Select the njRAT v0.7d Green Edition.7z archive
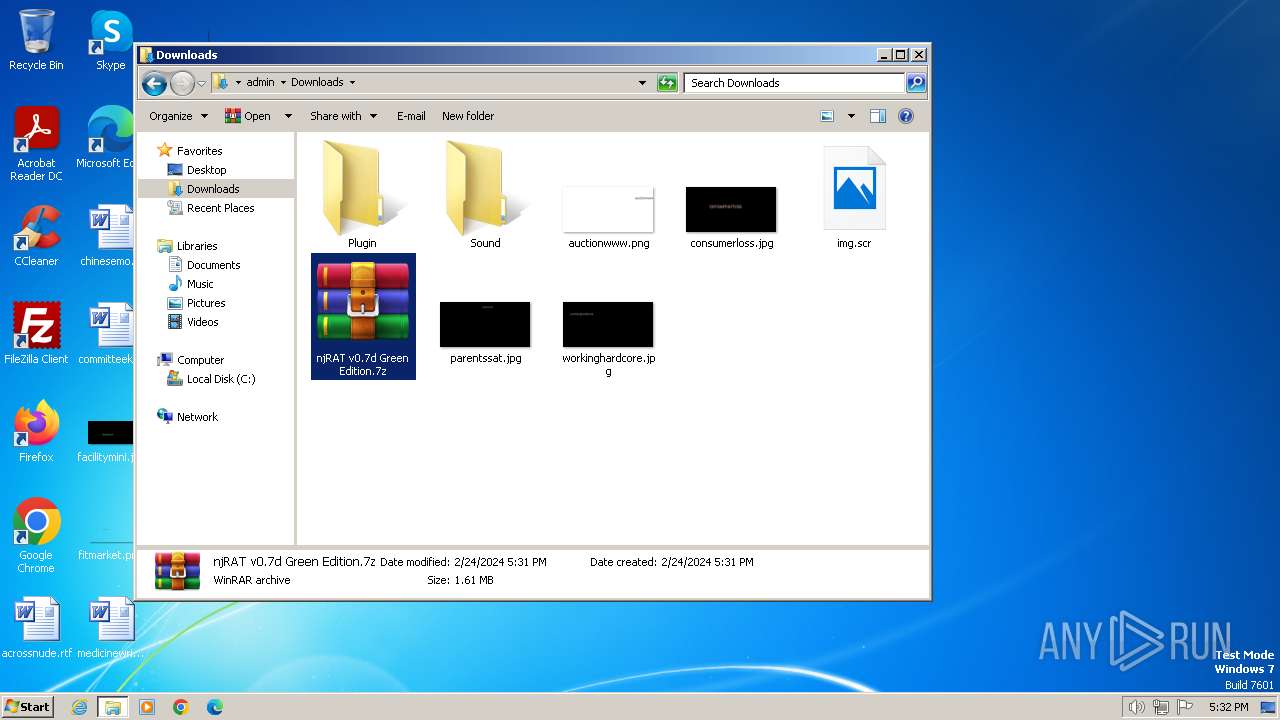 coord(363,316)
